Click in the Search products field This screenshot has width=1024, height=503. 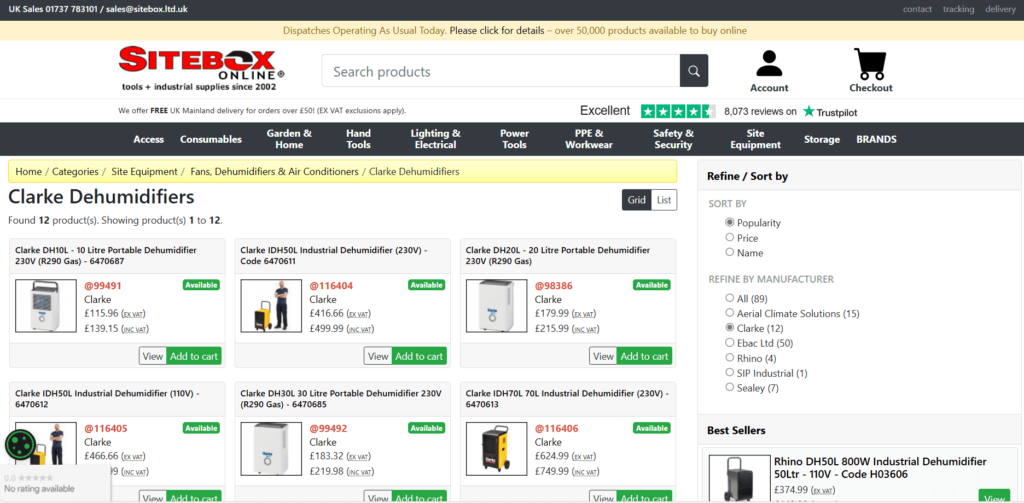click(x=501, y=71)
